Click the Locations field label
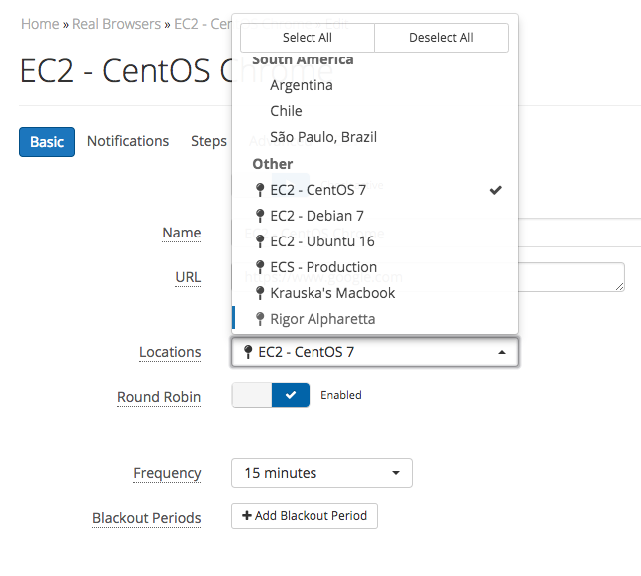641x576 pixels. click(170, 352)
